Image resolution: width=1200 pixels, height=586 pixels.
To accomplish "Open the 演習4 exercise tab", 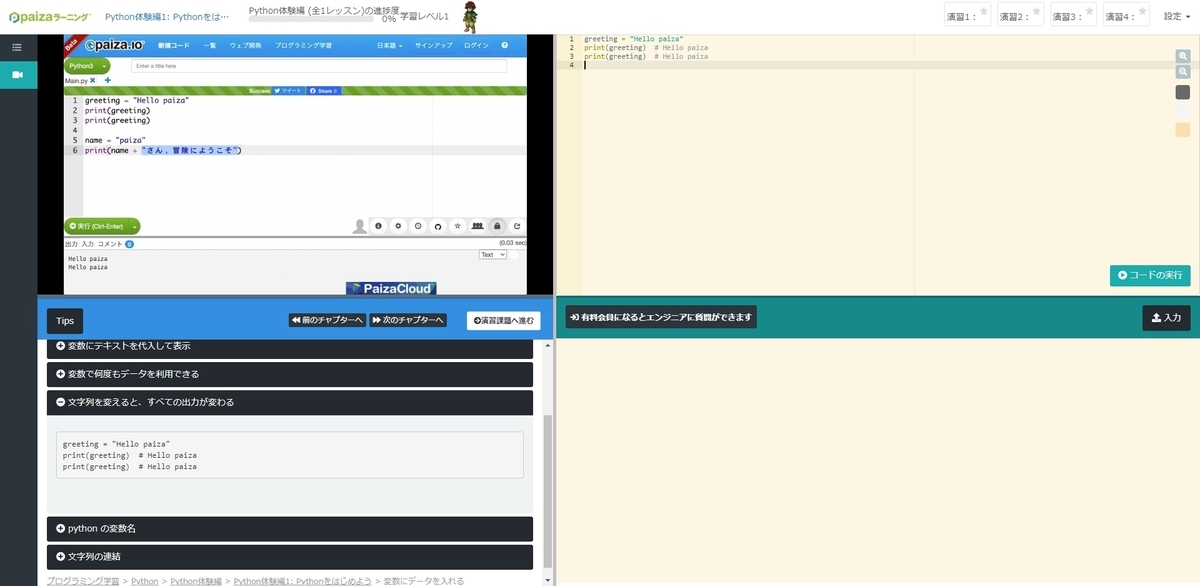I will point(1126,16).
